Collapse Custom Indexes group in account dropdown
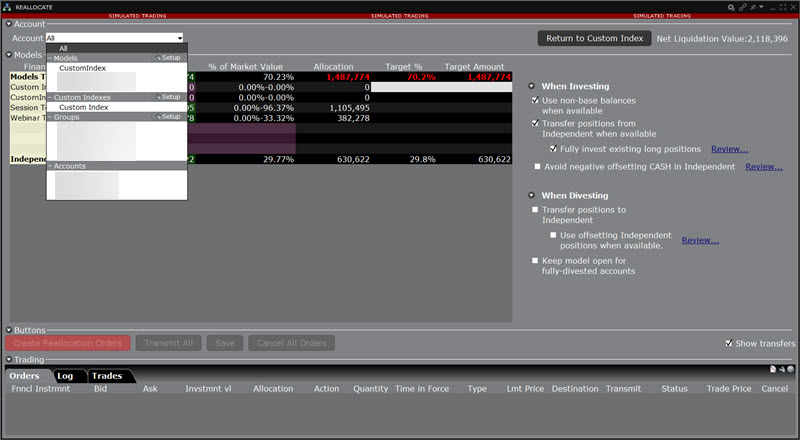The height and width of the screenshot is (440, 800). [x=51, y=97]
